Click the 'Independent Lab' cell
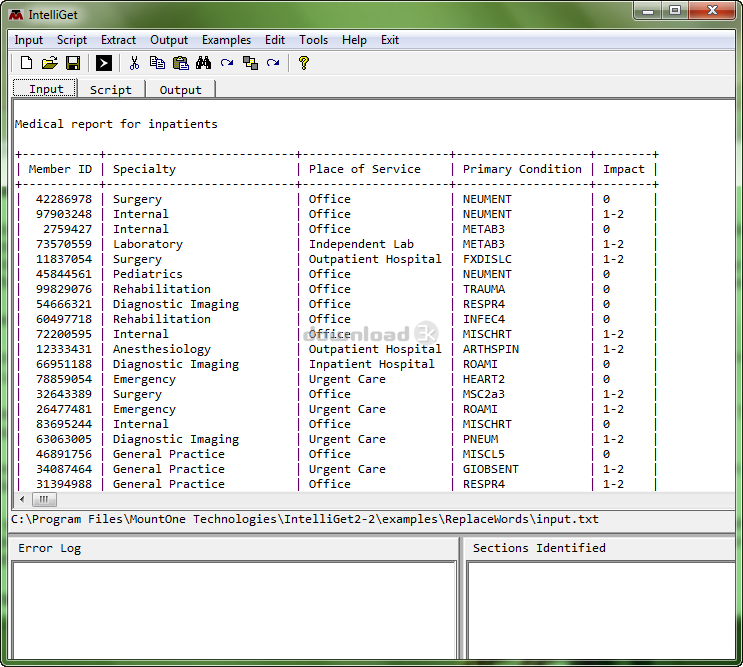This screenshot has height=667, width=743. [x=362, y=244]
